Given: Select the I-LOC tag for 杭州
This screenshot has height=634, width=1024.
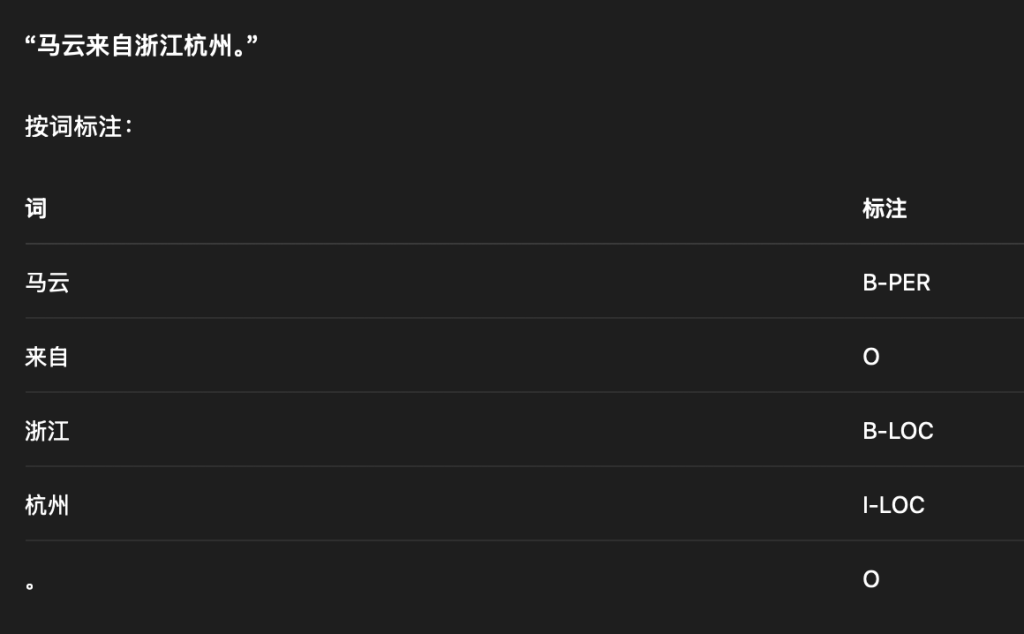Looking at the screenshot, I should 893,505.
